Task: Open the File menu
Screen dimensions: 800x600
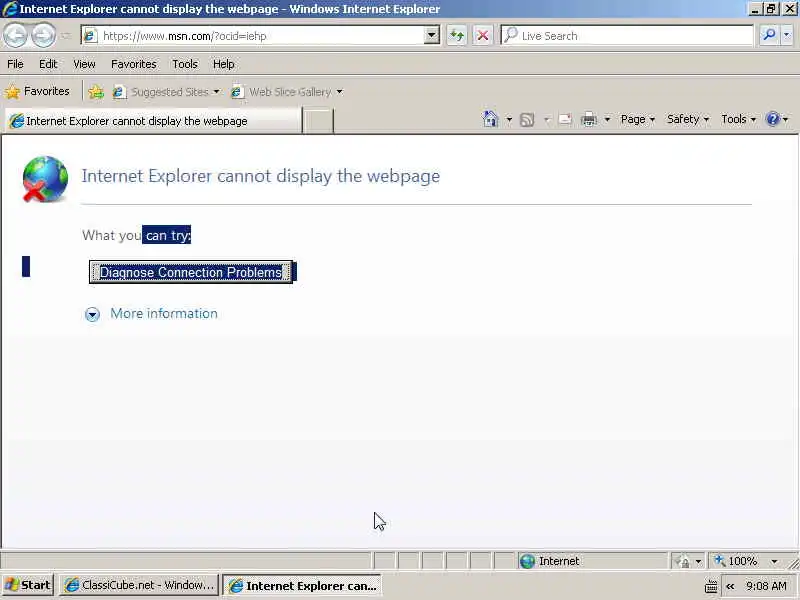Action: pyautogui.click(x=15, y=64)
